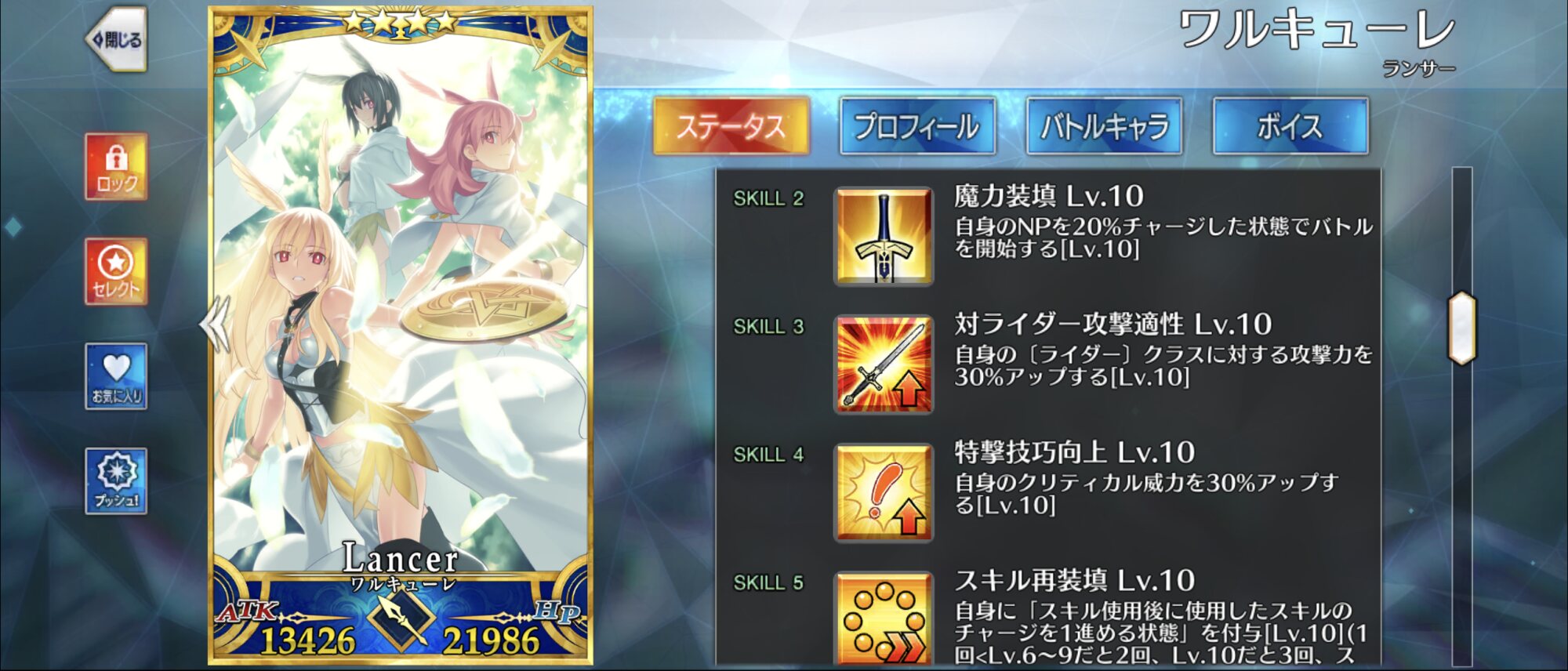Select the ステータス tab
The image size is (1568, 671).
tap(731, 126)
